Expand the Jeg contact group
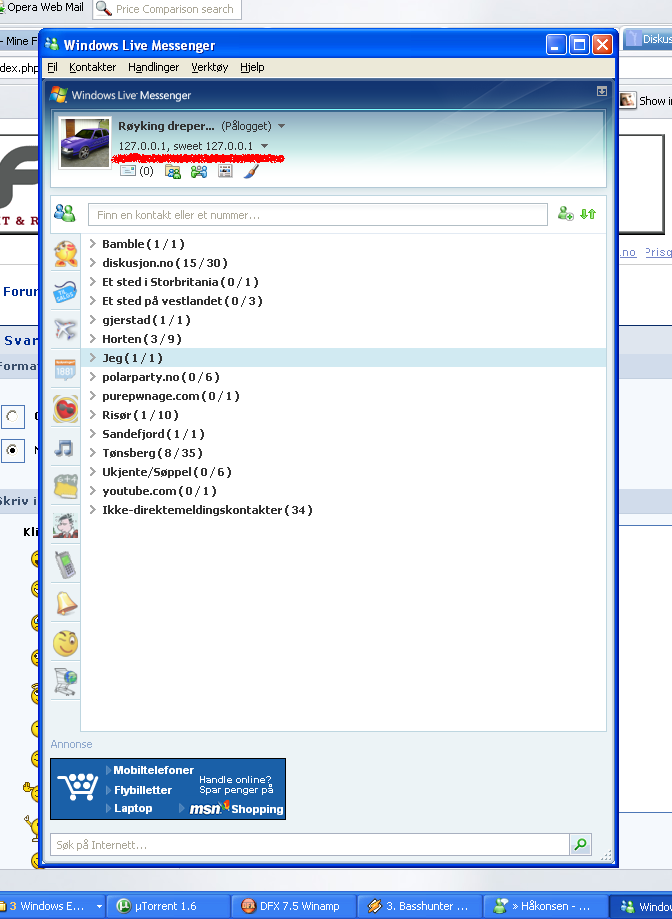The height and width of the screenshot is (919, 672). click(92, 358)
